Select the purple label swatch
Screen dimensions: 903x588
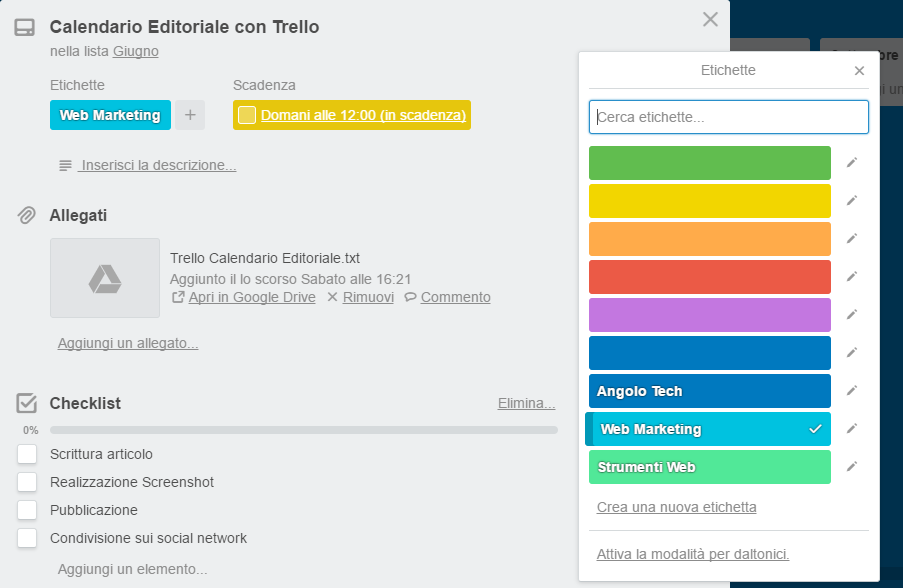tap(710, 315)
